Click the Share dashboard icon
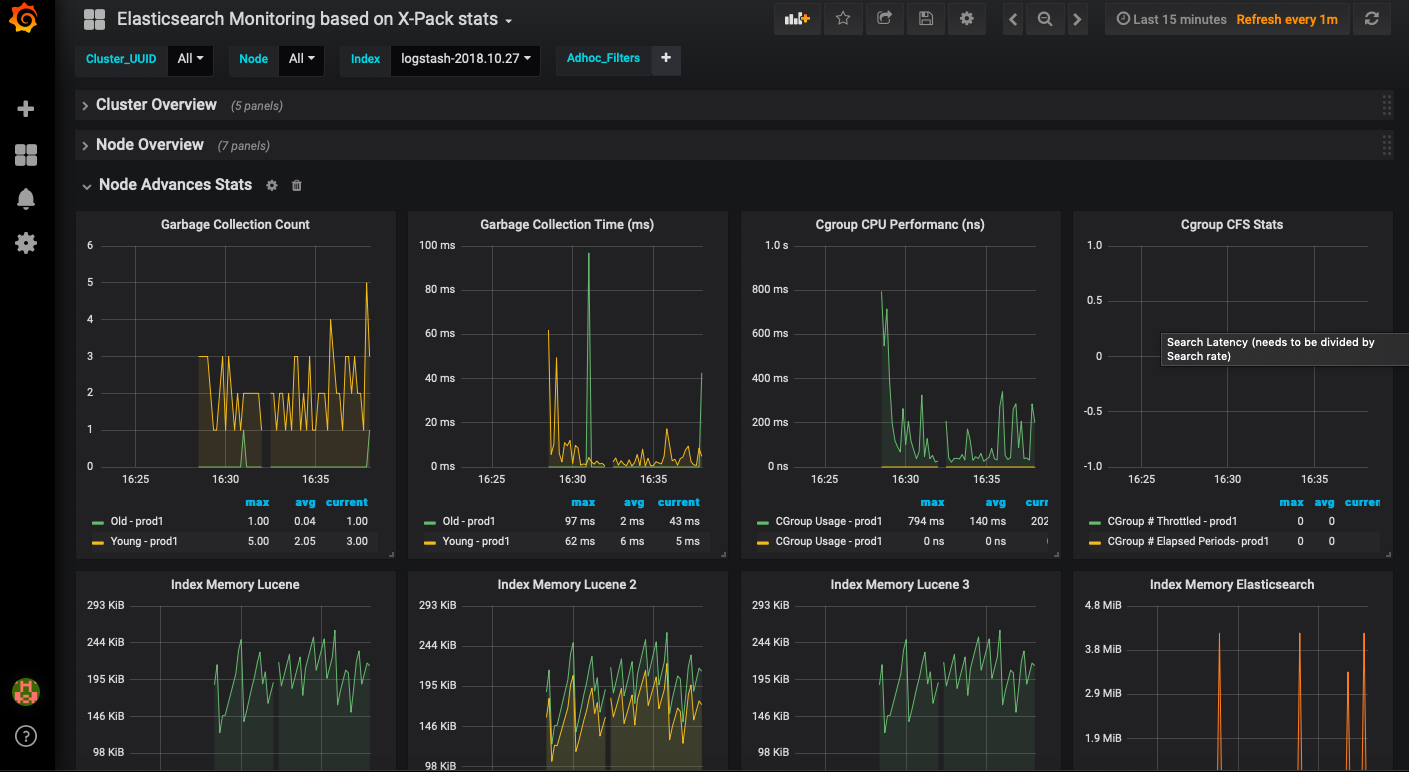Viewport: 1409px width, 772px height. tap(884, 19)
